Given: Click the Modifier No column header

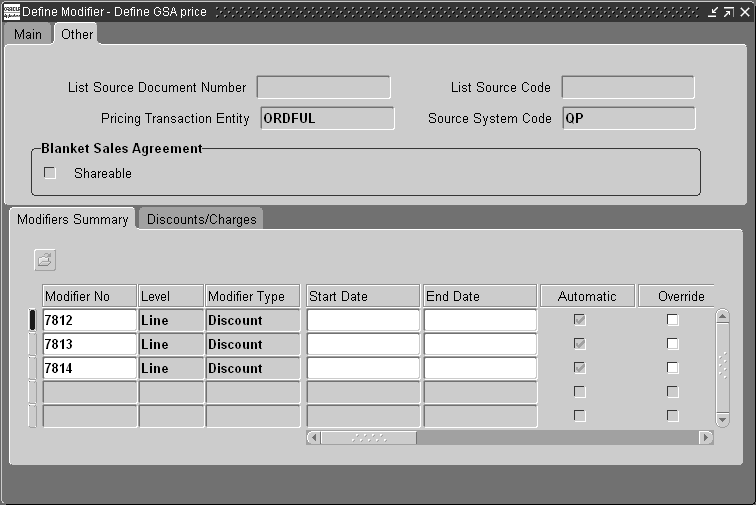Looking at the screenshot, I should click(x=90, y=296).
